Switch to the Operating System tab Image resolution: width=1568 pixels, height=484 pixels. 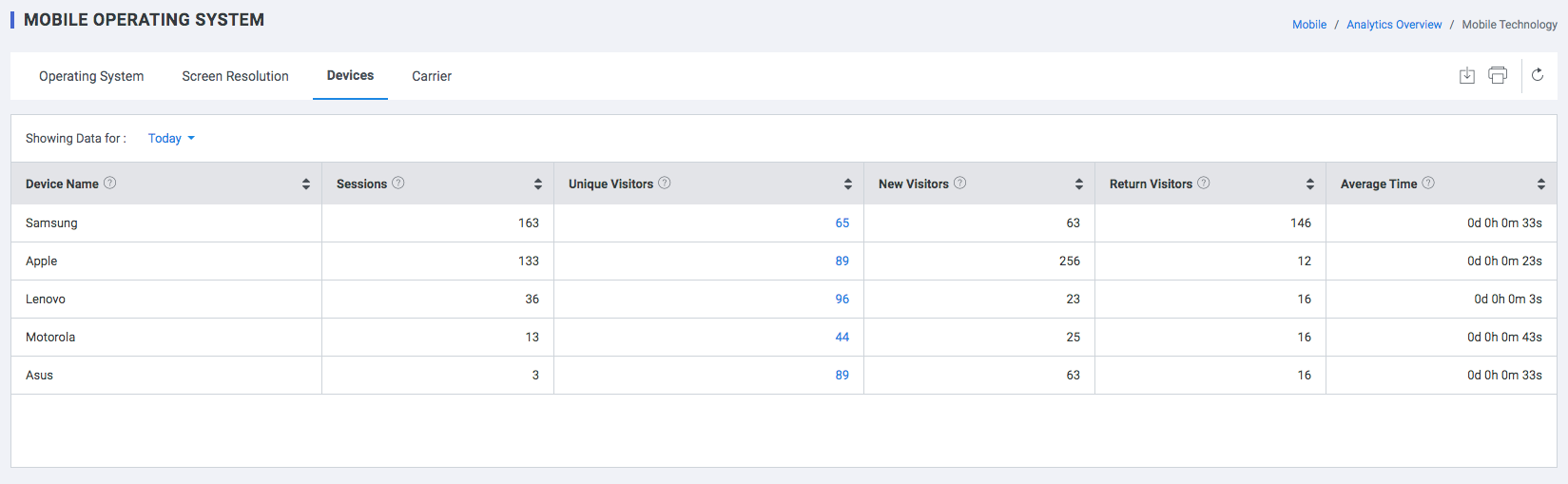point(91,76)
